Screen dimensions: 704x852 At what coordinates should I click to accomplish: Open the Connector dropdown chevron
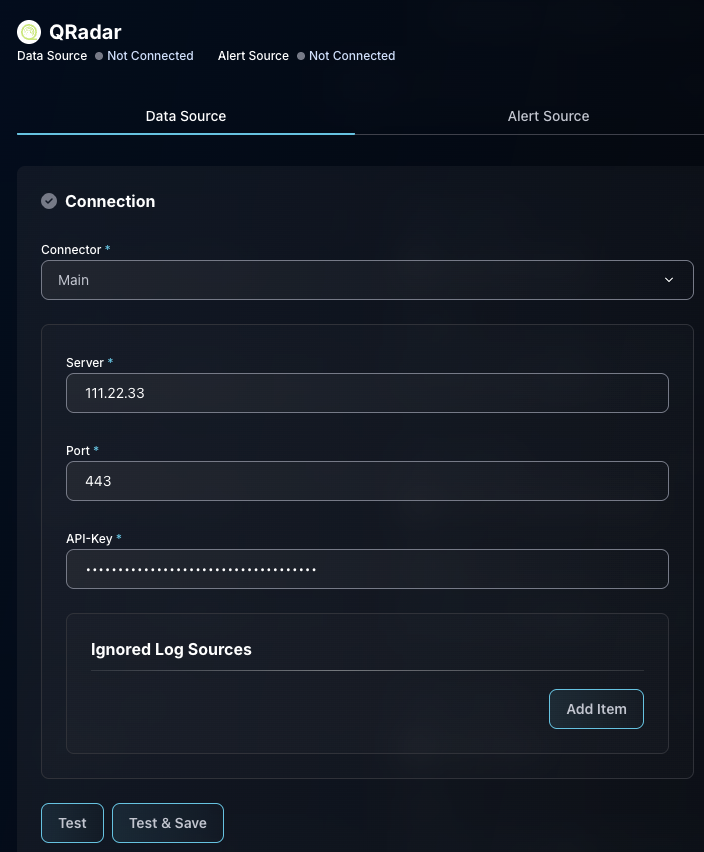tap(669, 280)
